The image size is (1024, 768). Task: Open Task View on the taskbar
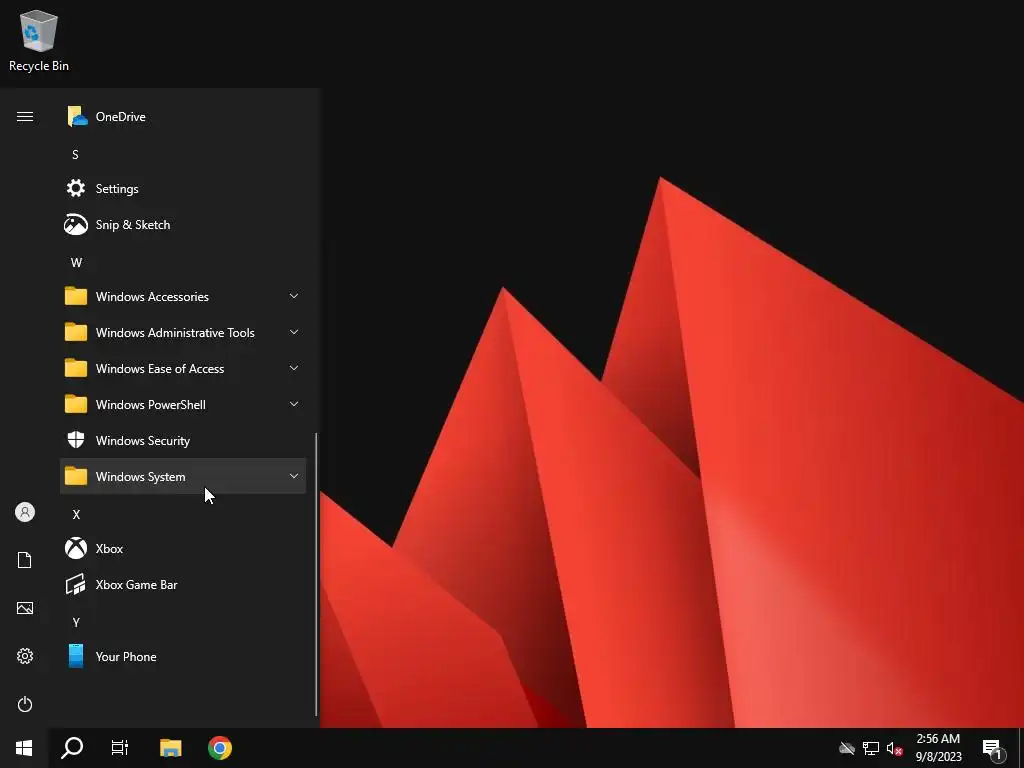(x=120, y=748)
